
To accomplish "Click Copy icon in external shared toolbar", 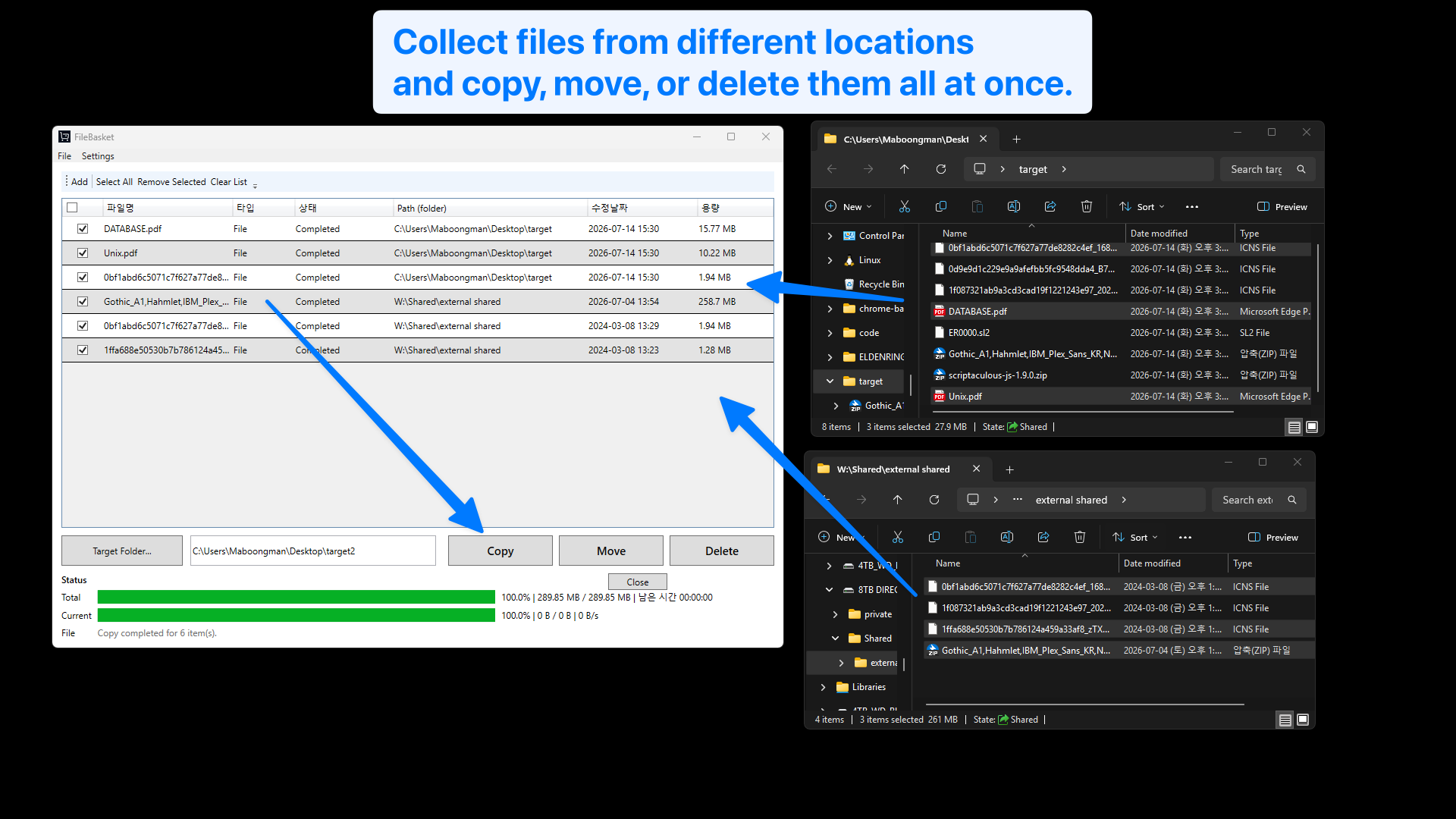I will (x=934, y=537).
